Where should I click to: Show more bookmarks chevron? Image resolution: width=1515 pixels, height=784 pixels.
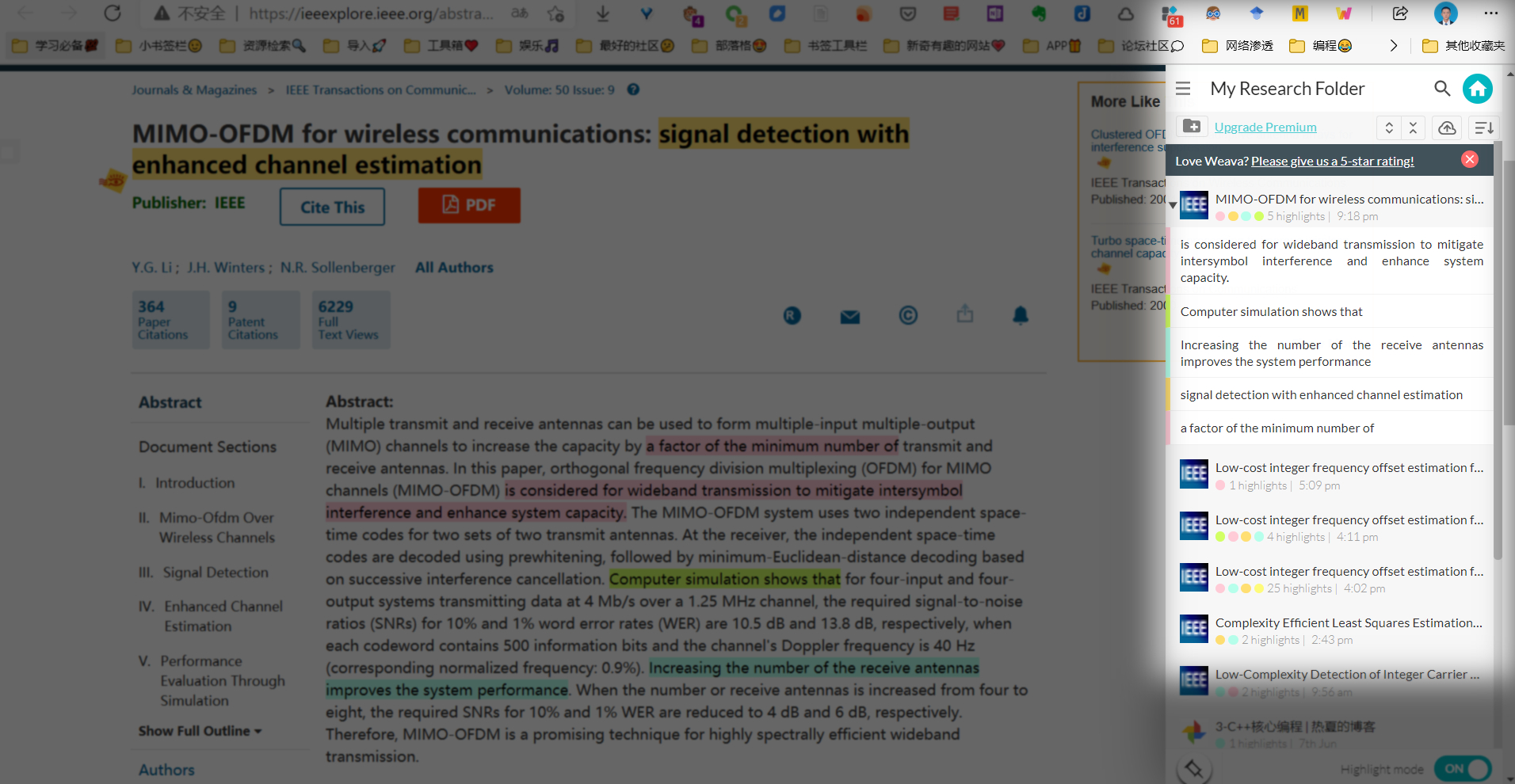(1394, 46)
